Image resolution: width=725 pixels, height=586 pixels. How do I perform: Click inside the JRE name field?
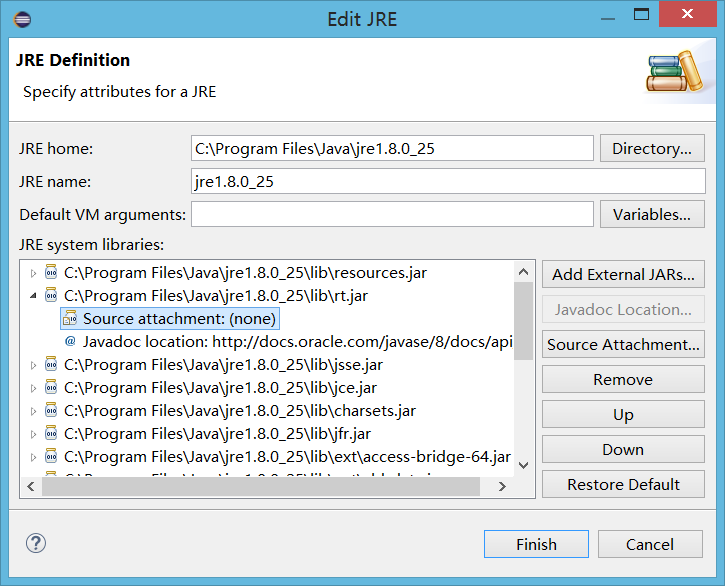pyautogui.click(x=448, y=181)
